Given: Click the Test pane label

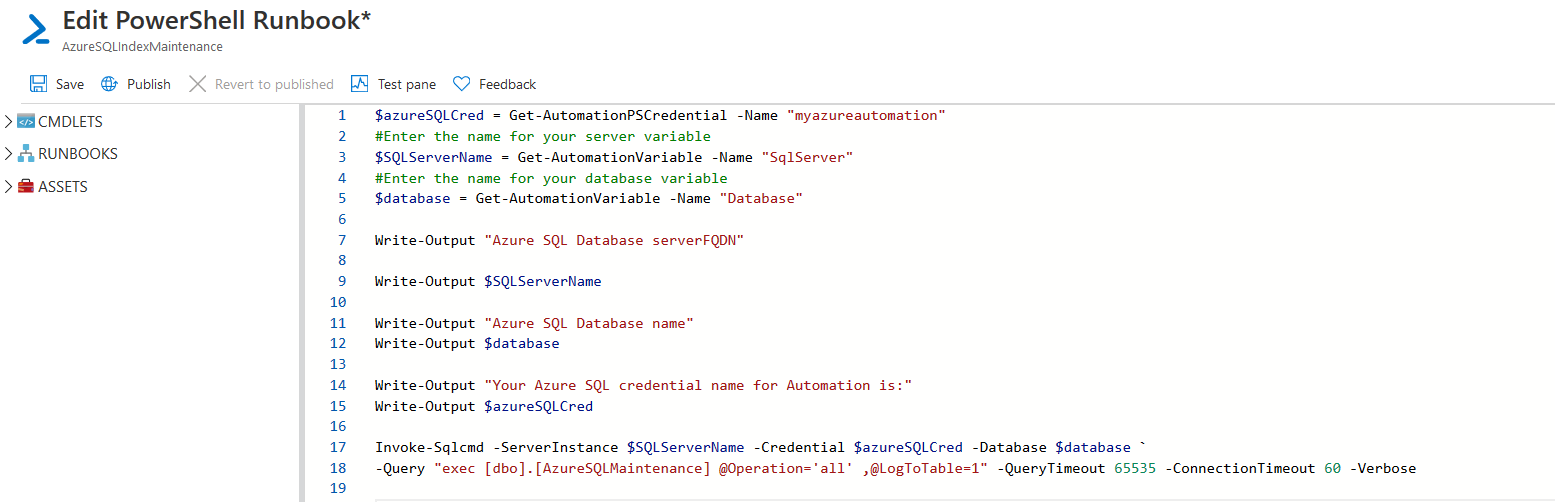Looking at the screenshot, I should (407, 84).
